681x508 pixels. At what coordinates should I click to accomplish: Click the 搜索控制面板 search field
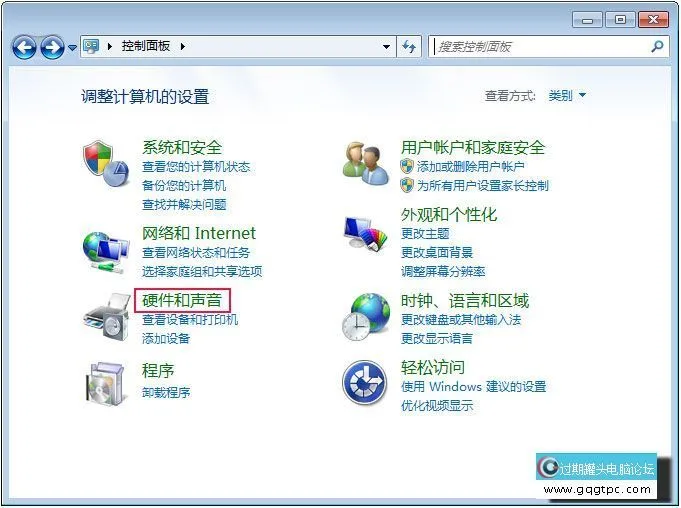(543, 46)
